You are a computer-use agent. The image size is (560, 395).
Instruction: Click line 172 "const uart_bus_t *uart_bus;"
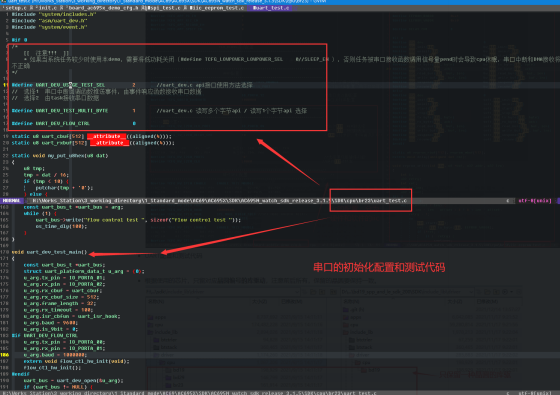(x=64, y=265)
